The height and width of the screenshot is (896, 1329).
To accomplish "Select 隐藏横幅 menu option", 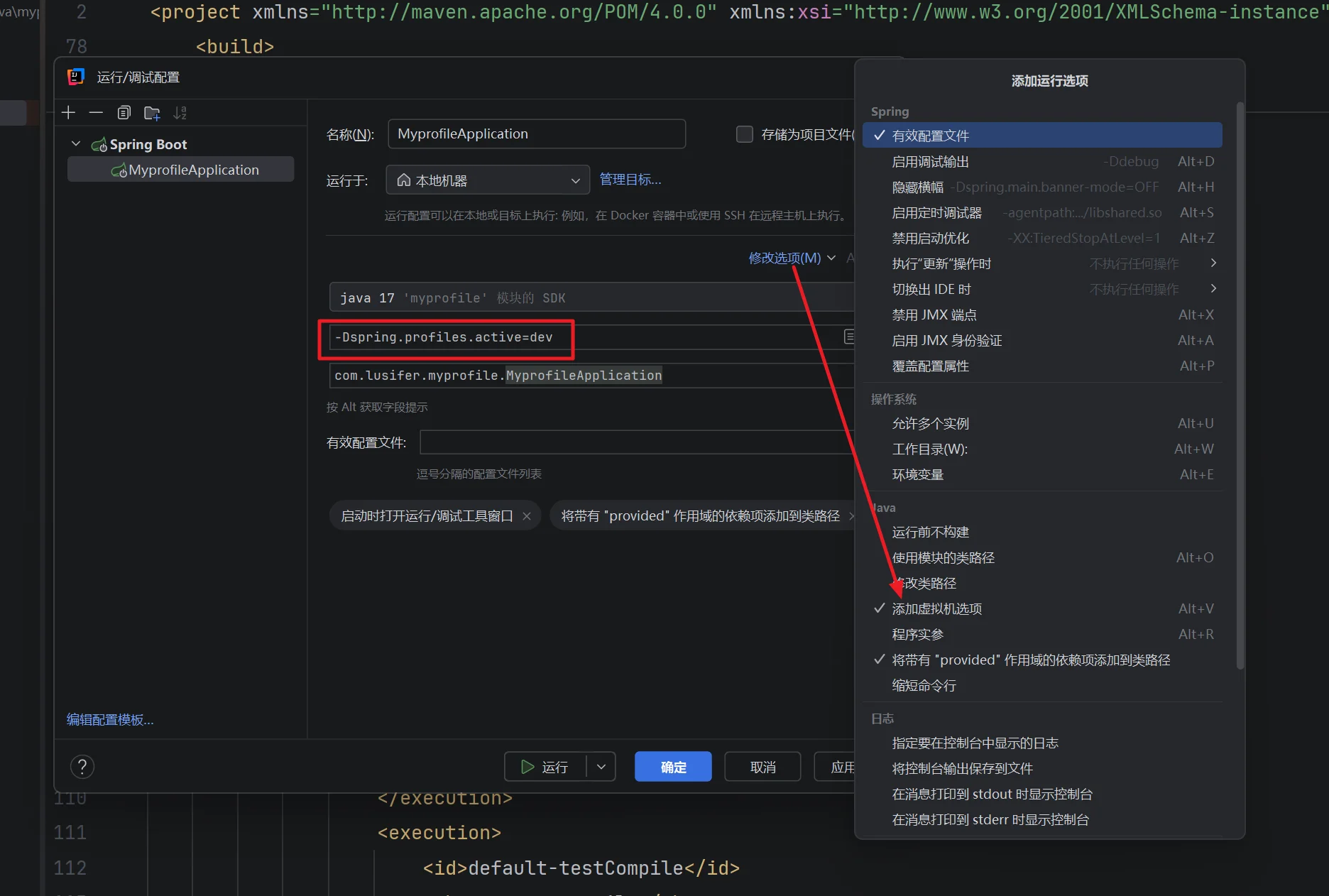I will [1042, 187].
